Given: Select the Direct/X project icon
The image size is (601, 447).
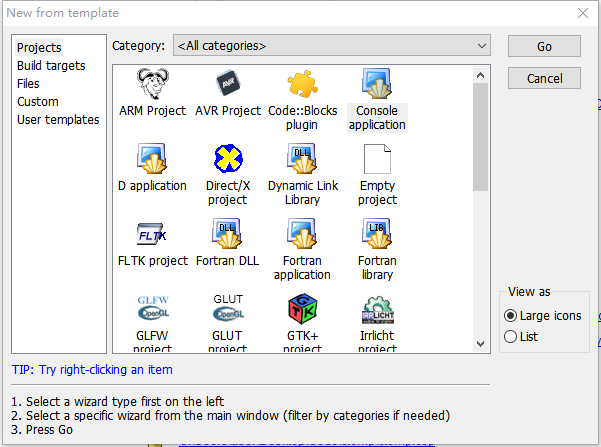Looking at the screenshot, I should point(228,158).
